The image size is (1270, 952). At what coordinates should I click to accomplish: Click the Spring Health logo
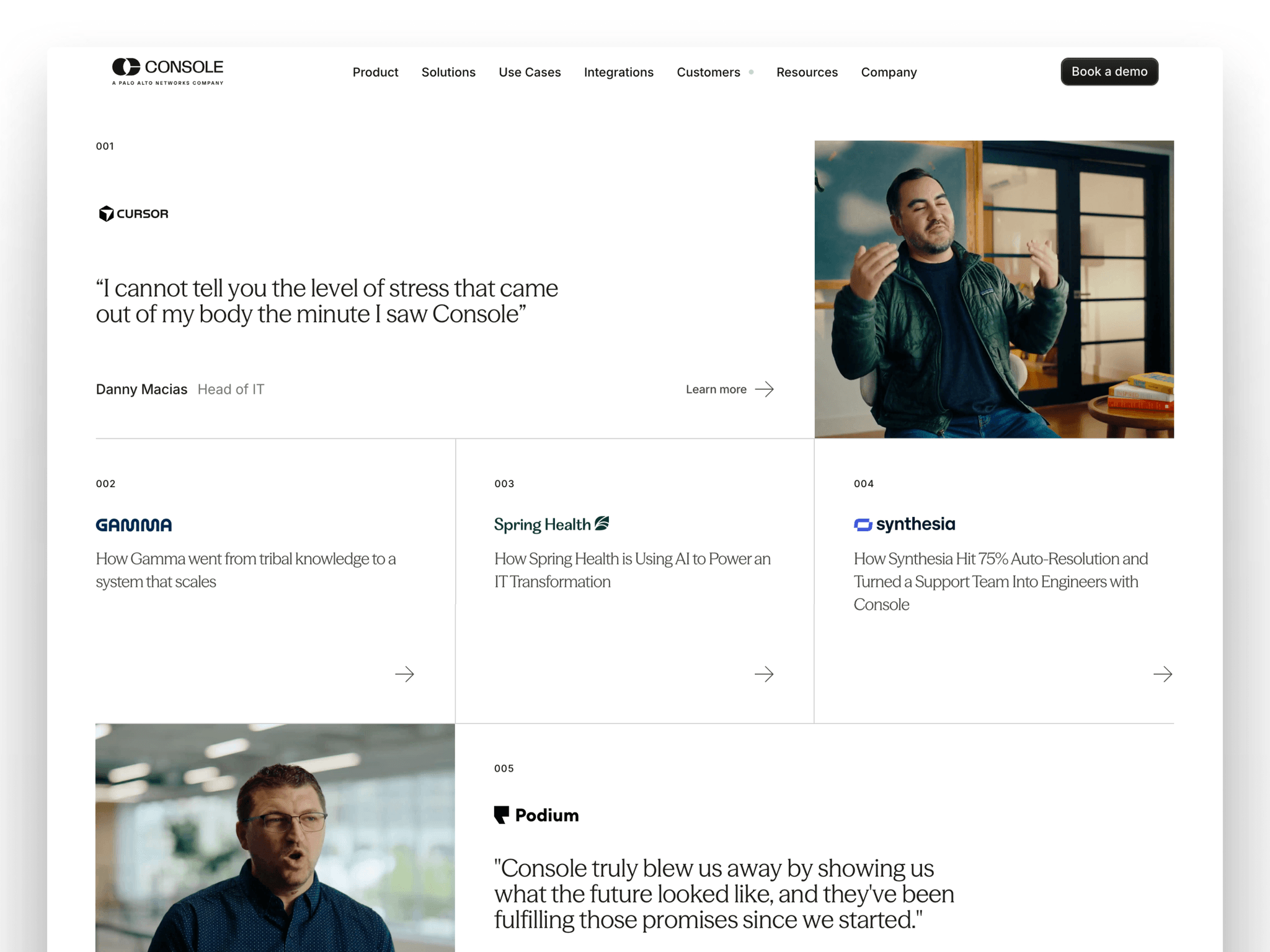click(x=551, y=524)
